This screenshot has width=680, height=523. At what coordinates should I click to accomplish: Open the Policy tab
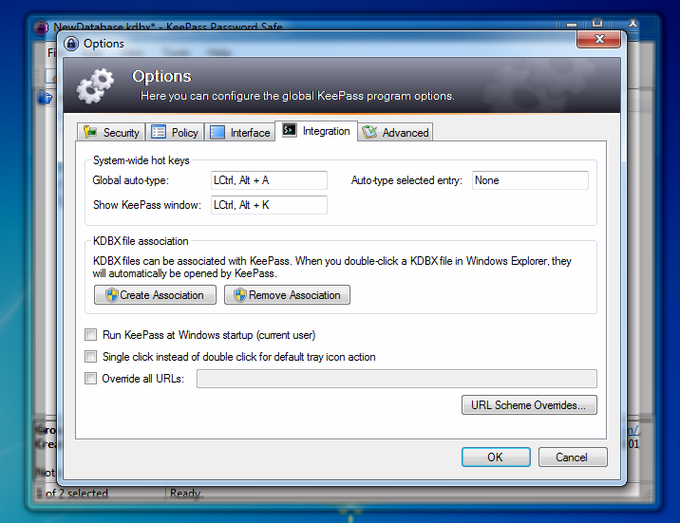pos(175,132)
